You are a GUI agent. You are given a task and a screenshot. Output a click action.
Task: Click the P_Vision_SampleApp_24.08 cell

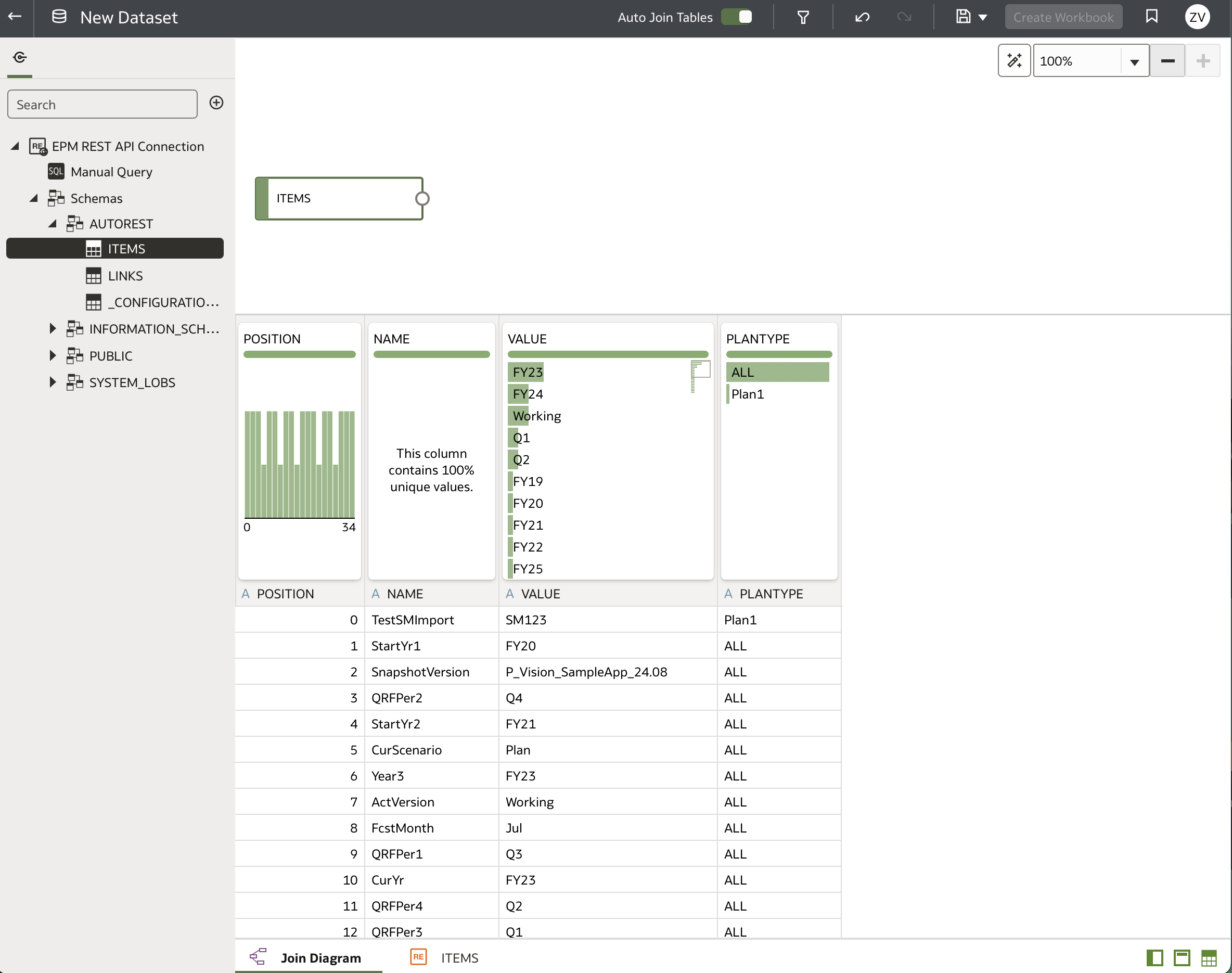(608, 672)
